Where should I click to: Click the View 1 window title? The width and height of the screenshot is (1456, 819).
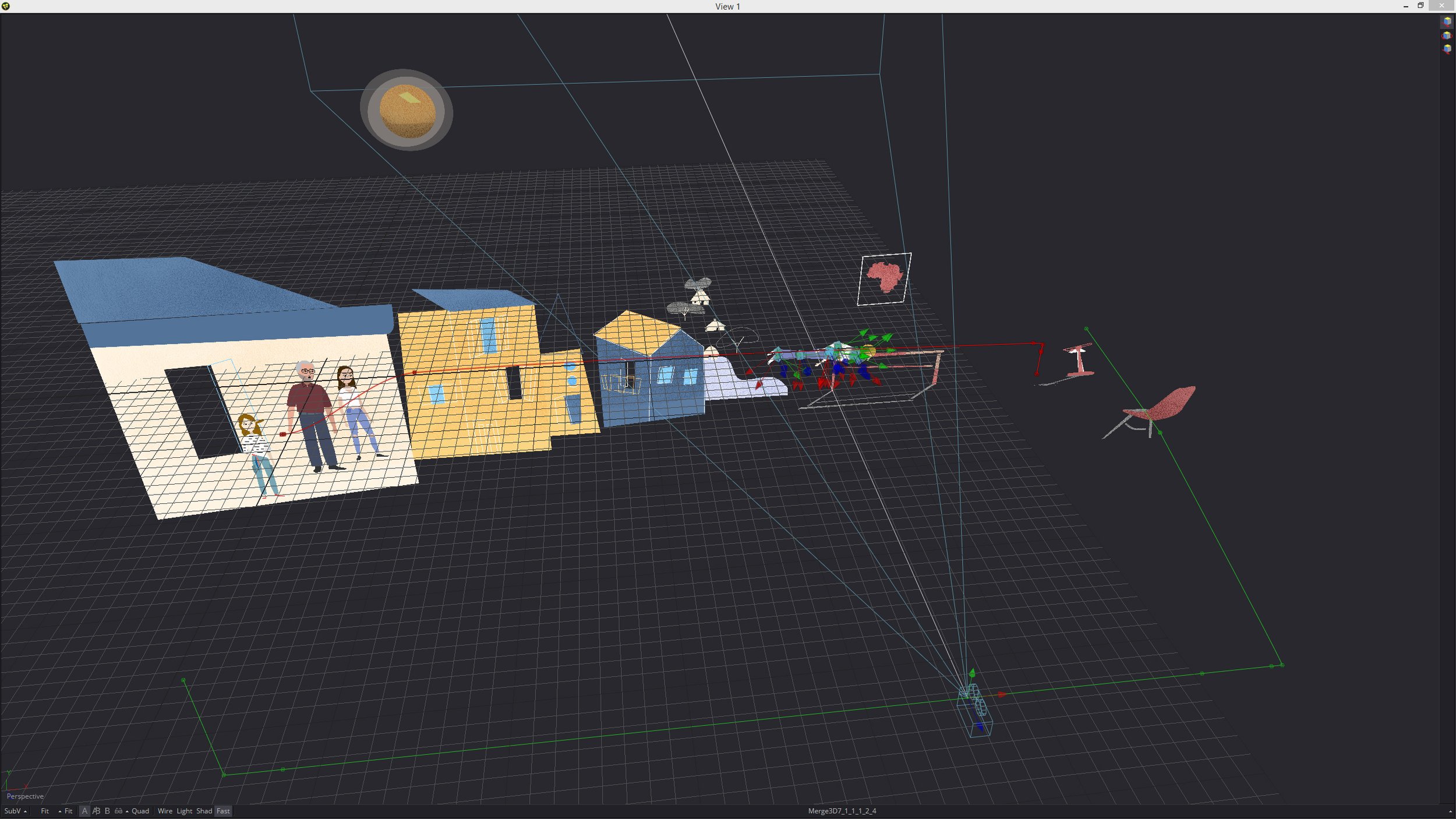tap(727, 6)
